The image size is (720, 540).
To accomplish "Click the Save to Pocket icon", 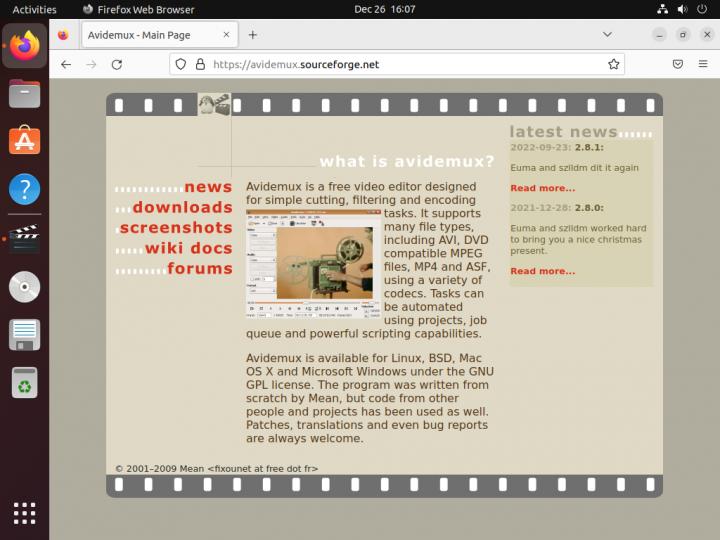I will 677,64.
